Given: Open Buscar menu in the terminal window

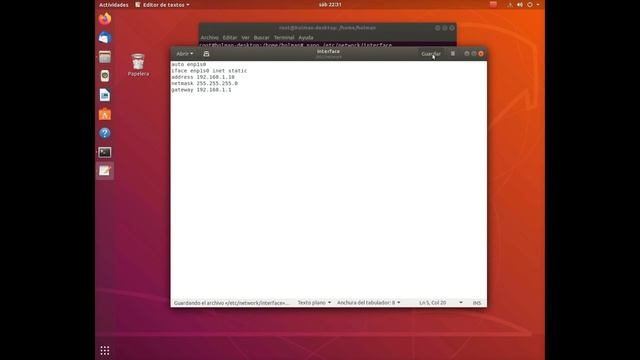Looking at the screenshot, I should (x=261, y=38).
